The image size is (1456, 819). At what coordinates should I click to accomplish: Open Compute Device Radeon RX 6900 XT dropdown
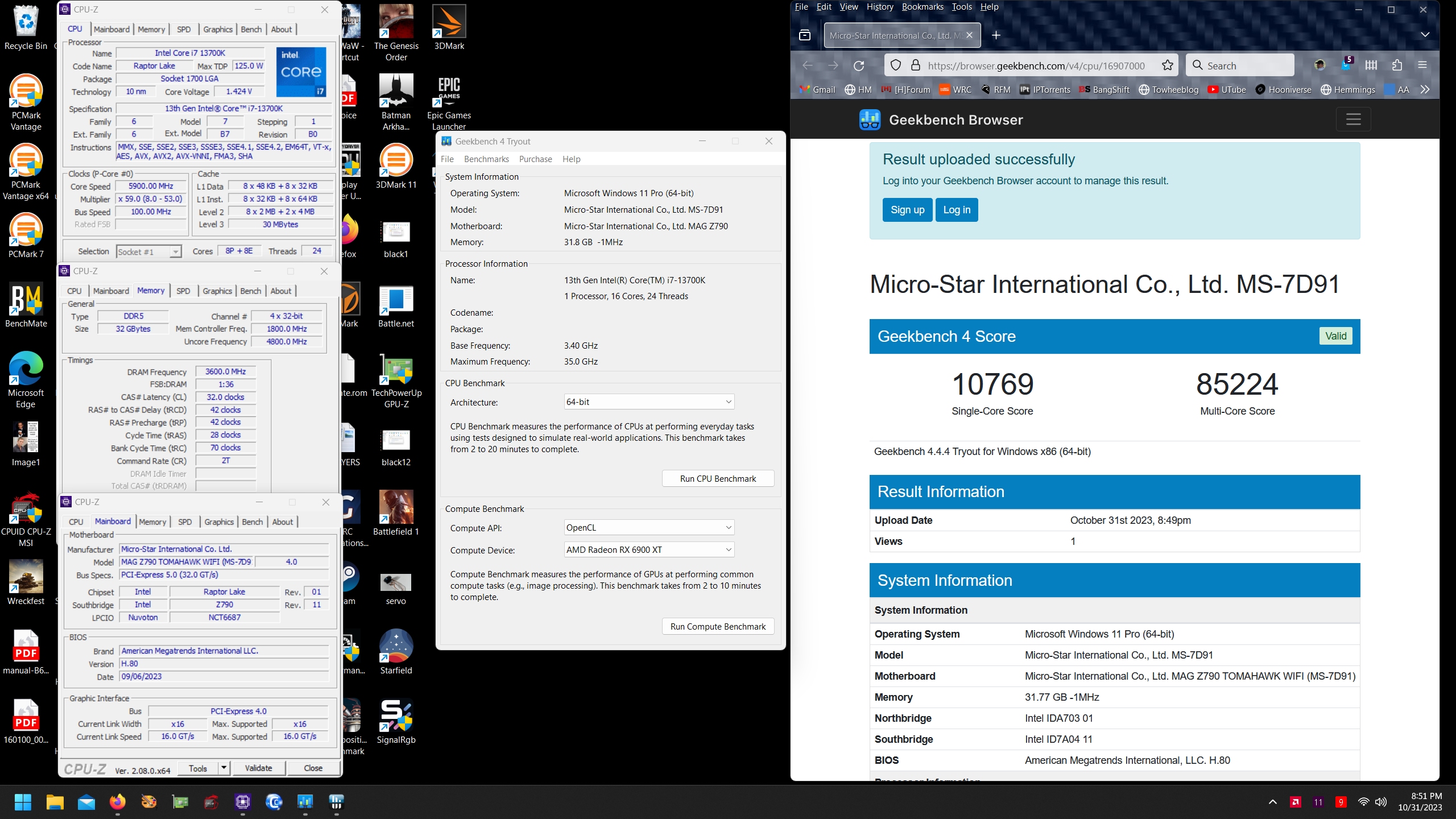click(x=648, y=550)
